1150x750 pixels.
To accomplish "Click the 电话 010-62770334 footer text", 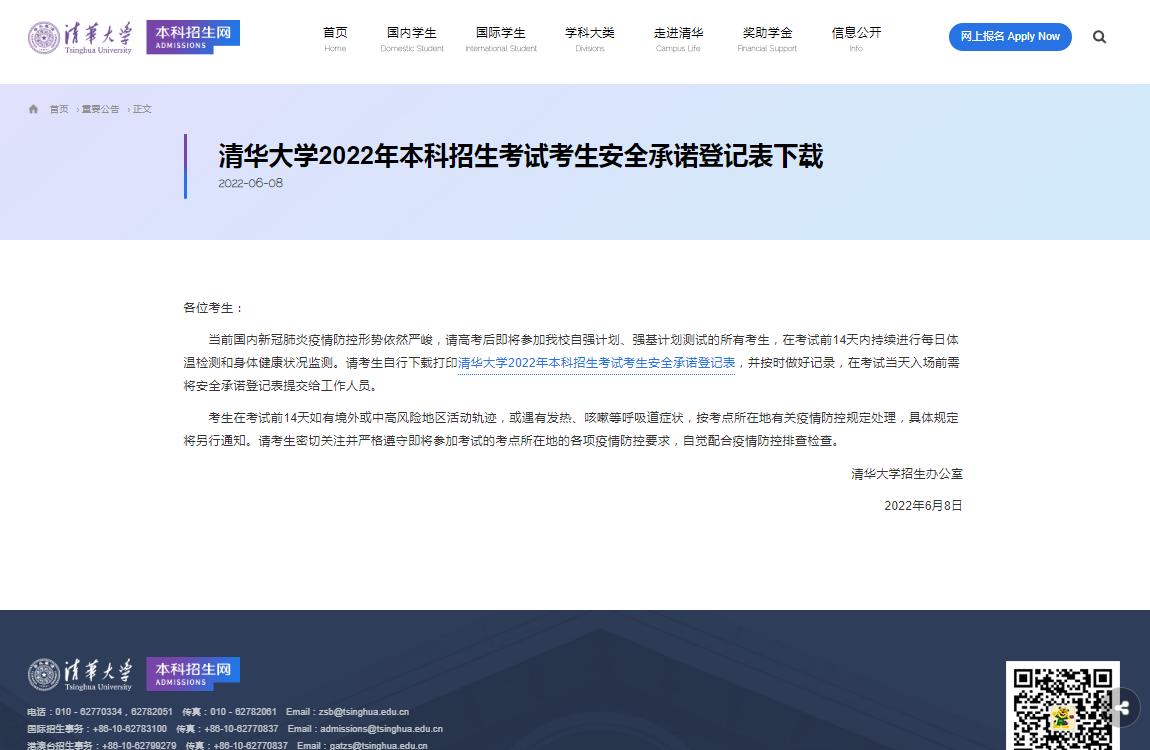I will [100, 712].
